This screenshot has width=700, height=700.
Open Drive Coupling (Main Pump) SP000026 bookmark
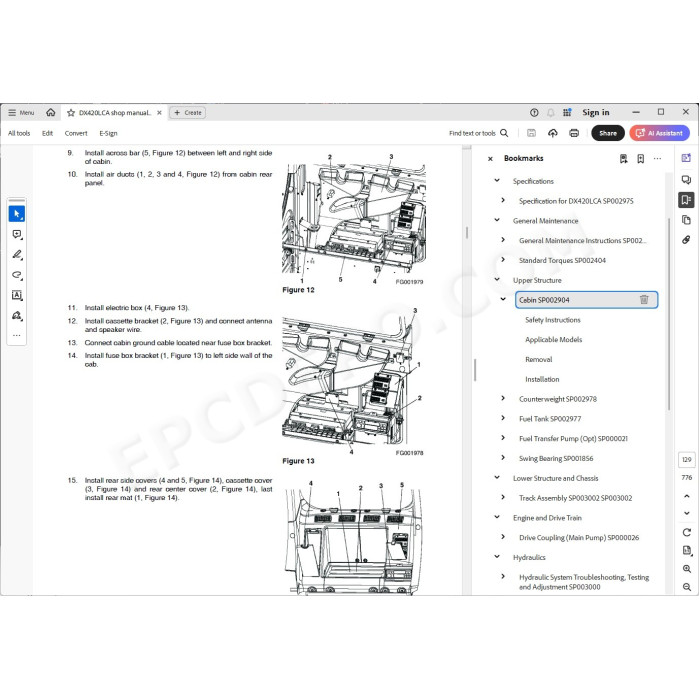579,538
